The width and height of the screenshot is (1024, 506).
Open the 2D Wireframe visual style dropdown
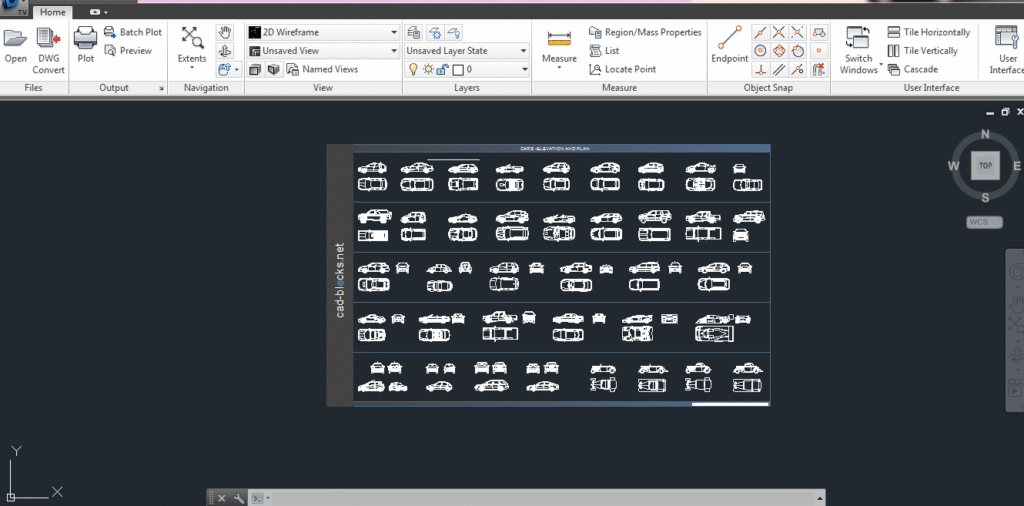pos(323,32)
